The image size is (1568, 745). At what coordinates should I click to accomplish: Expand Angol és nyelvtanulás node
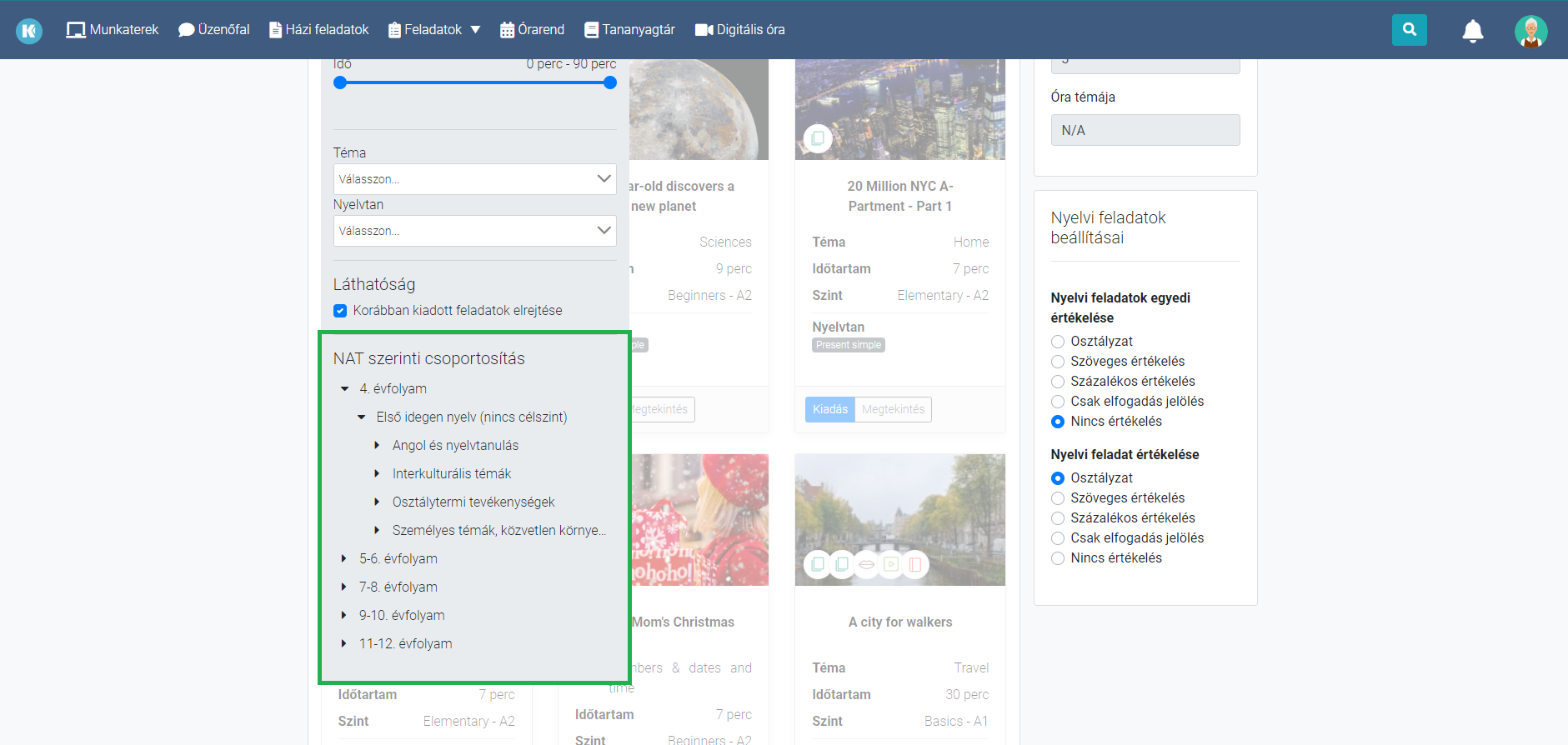pos(377,446)
